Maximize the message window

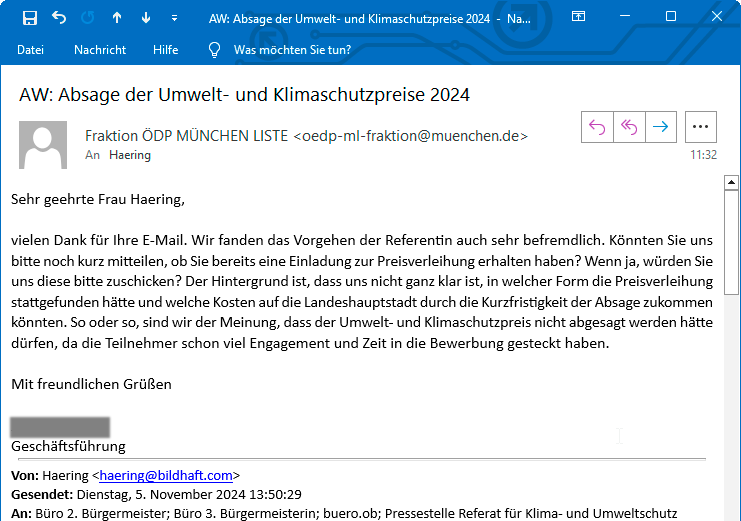pos(671,17)
